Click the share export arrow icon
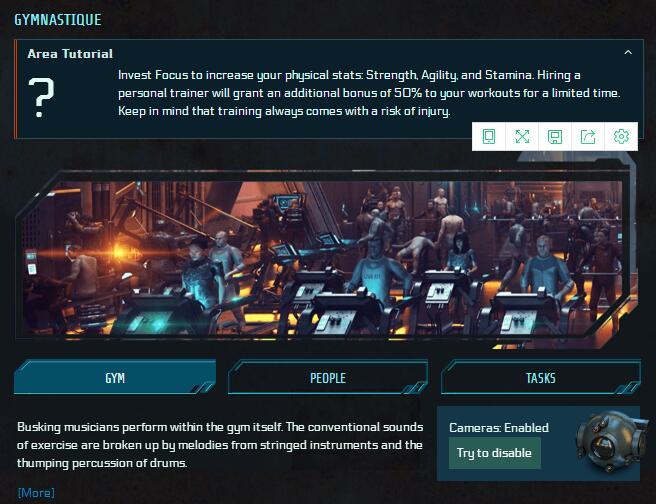Viewport: 656px width, 504px height. click(x=588, y=136)
